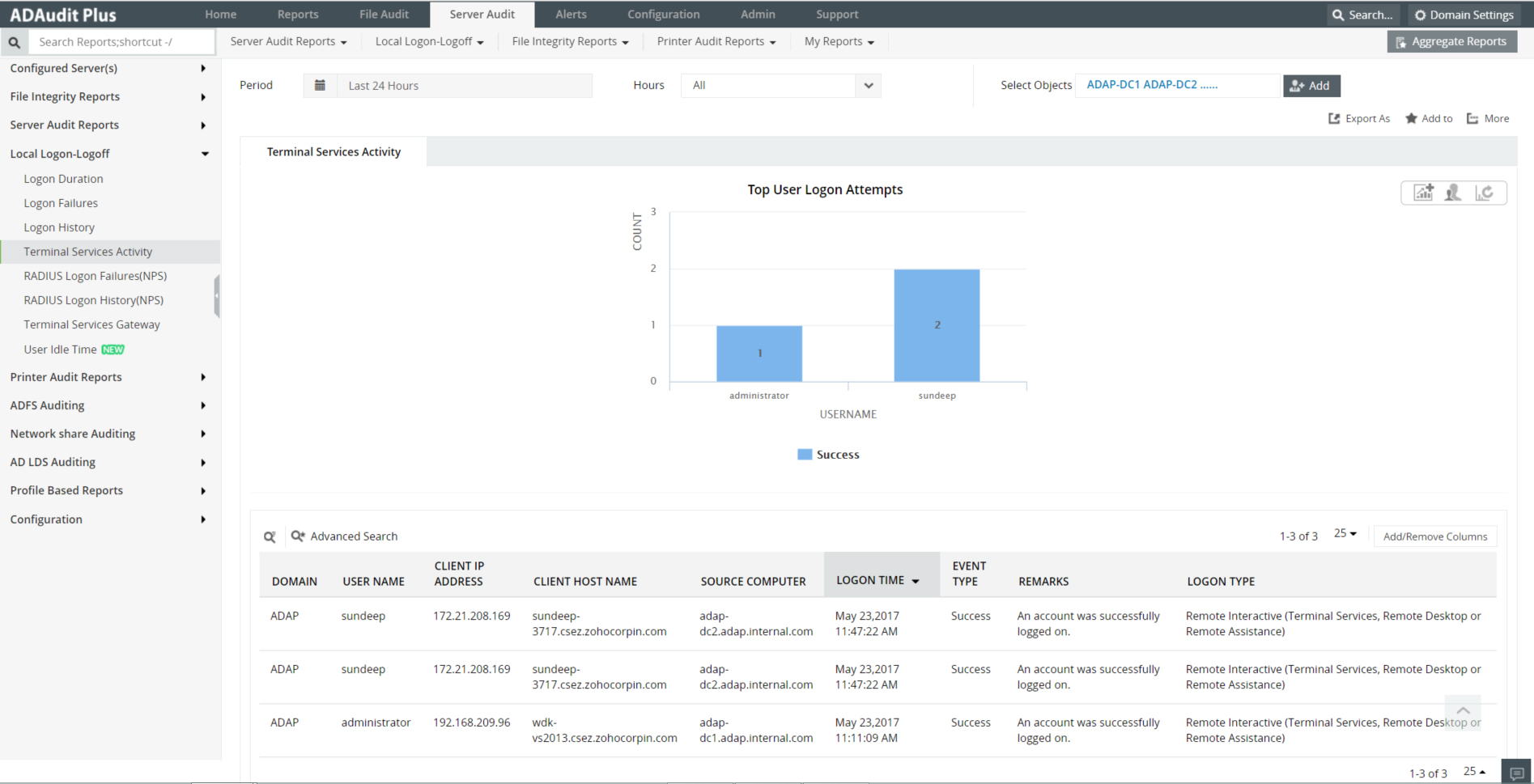Open Advanced Search in table
The image size is (1534, 784).
point(345,536)
